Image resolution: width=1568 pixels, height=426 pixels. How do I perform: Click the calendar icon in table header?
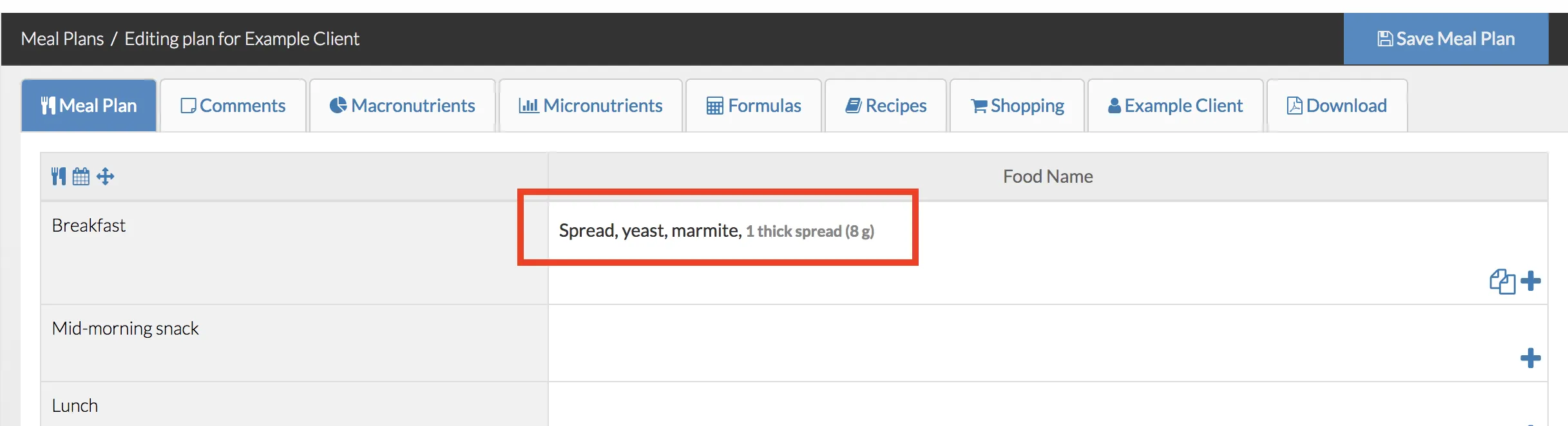click(x=81, y=176)
